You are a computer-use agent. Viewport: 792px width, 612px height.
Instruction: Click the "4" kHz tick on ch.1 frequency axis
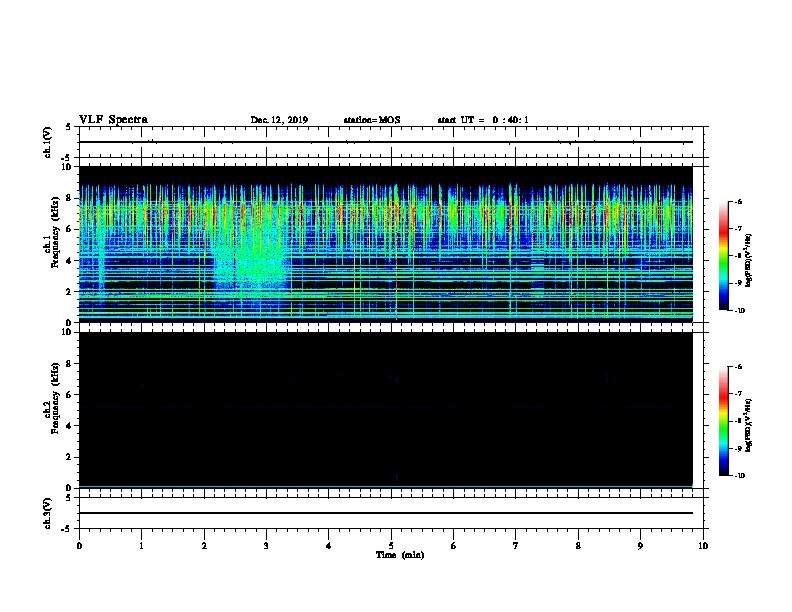point(69,261)
